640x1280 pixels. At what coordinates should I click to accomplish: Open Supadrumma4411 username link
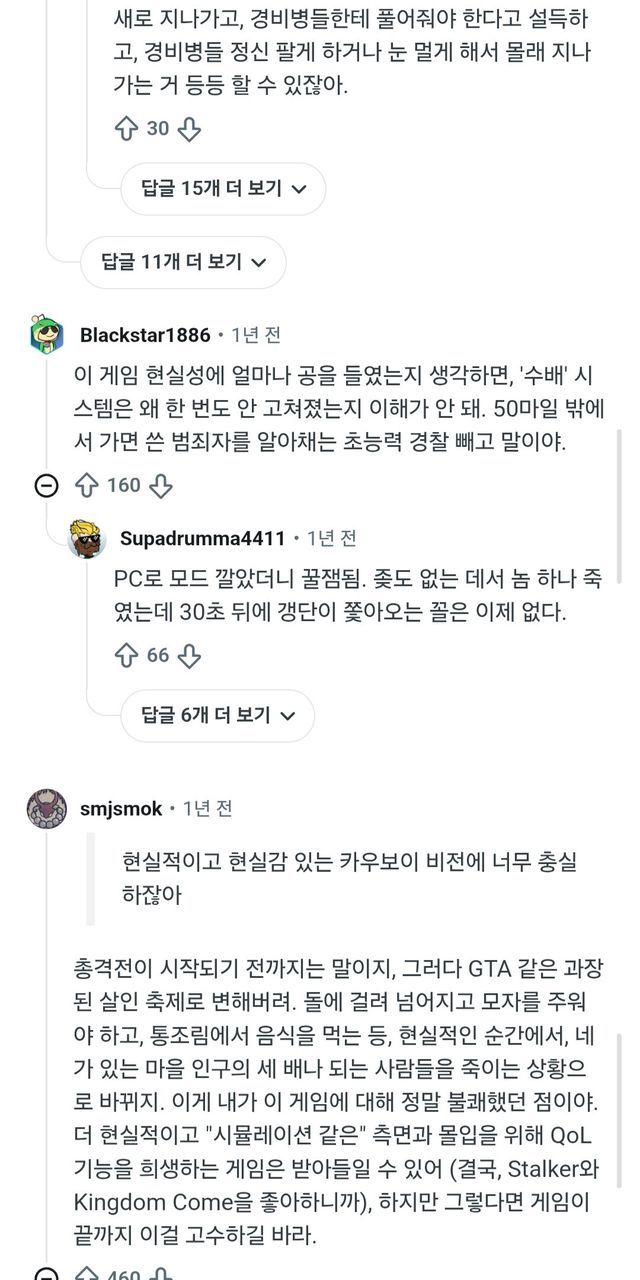point(202,539)
